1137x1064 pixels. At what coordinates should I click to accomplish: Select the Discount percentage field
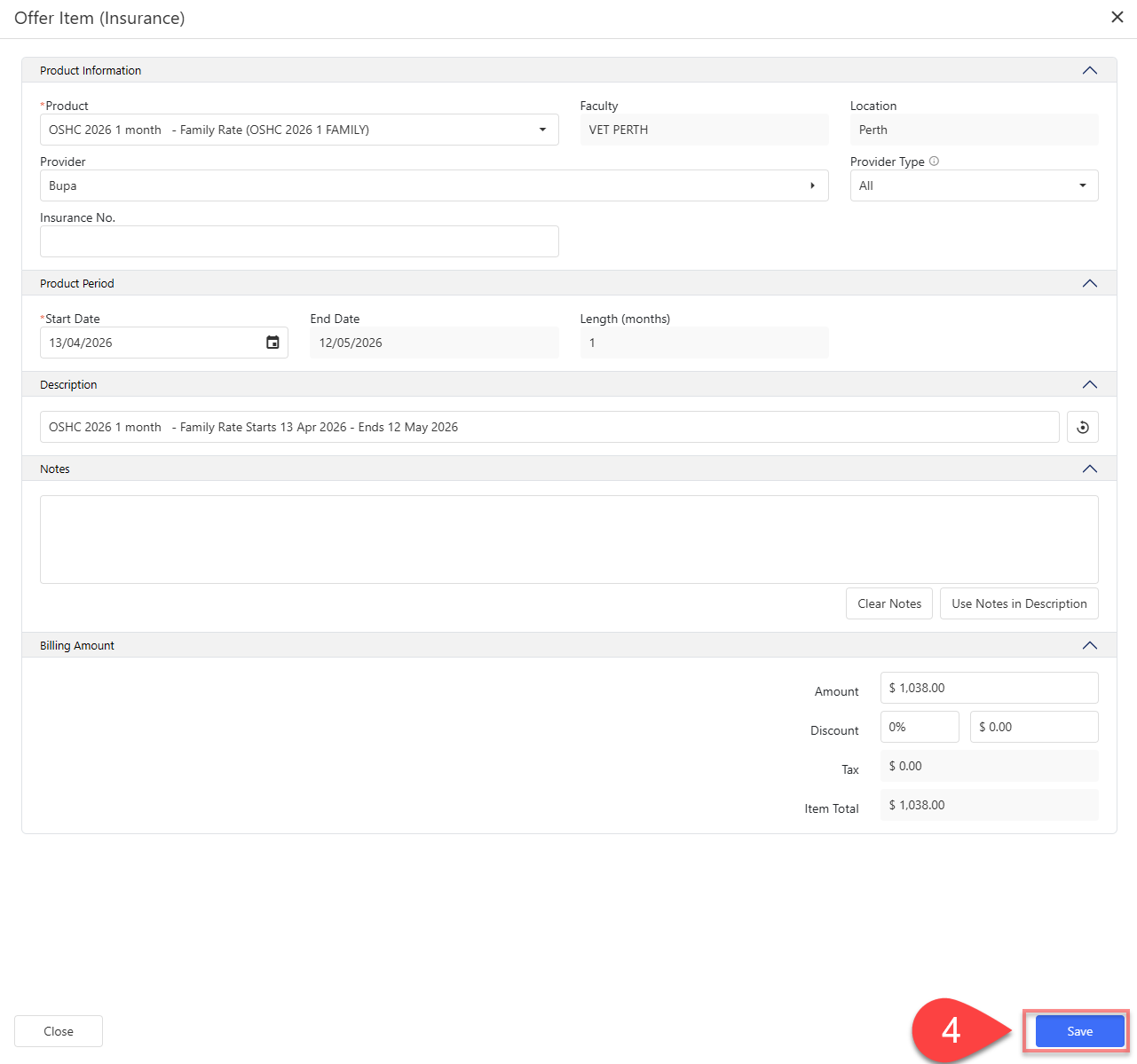pos(919,727)
